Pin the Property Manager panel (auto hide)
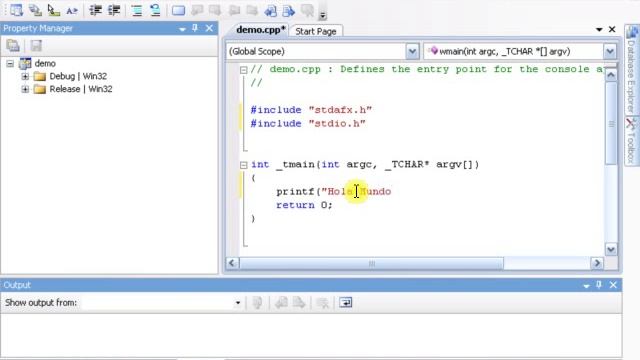The width and height of the screenshot is (640, 360). coord(195,28)
